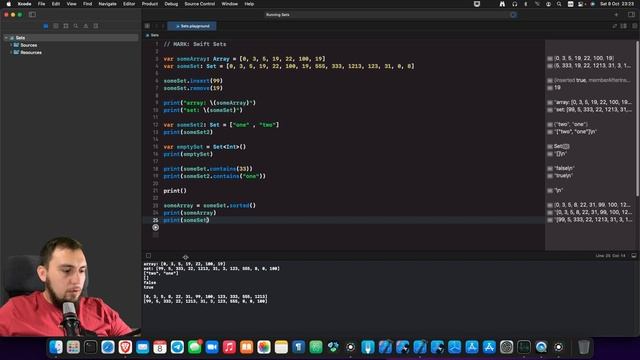Open Photos from the Dock

pos(264,347)
